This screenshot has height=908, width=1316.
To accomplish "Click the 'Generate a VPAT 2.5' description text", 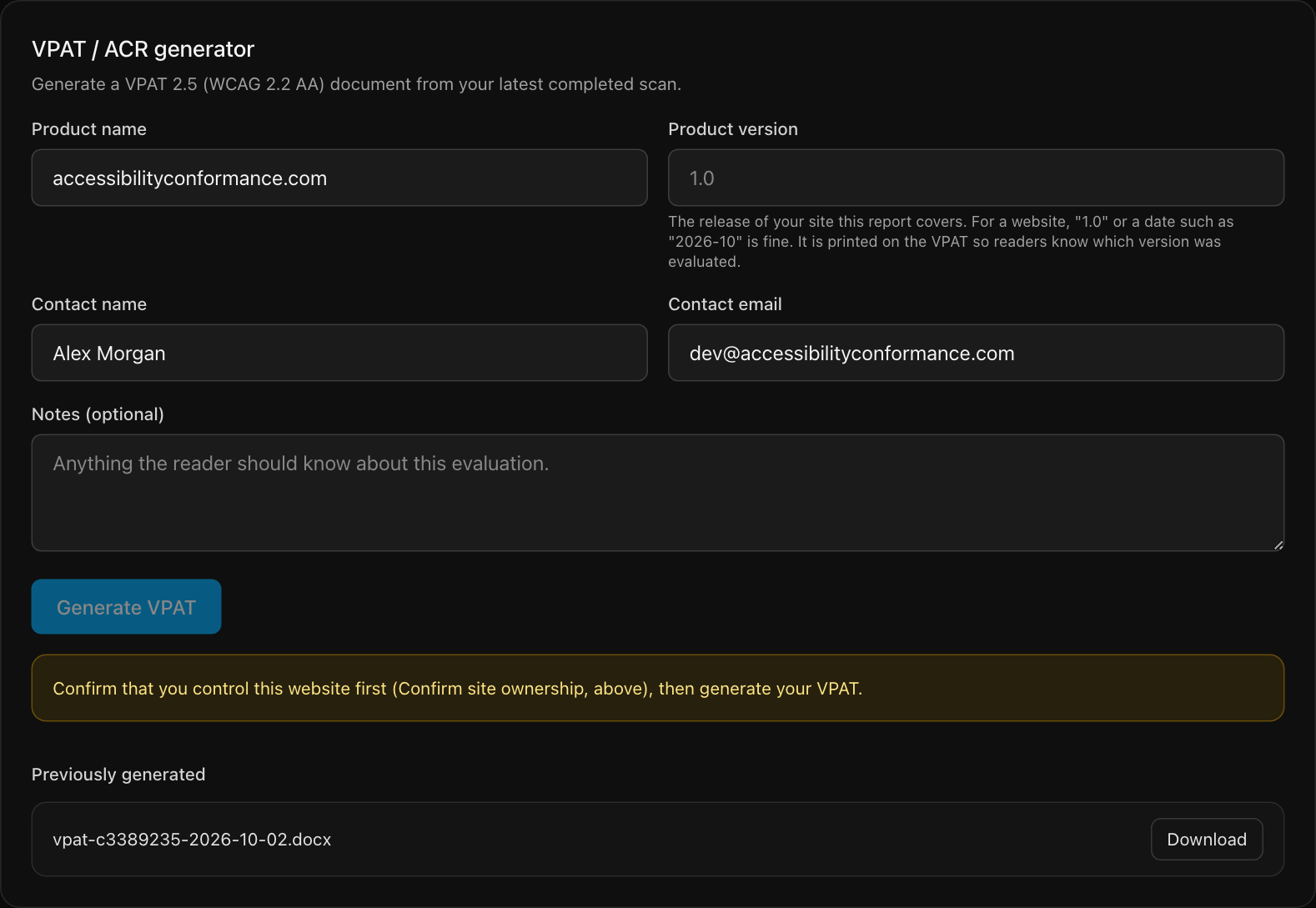I will 356,84.
